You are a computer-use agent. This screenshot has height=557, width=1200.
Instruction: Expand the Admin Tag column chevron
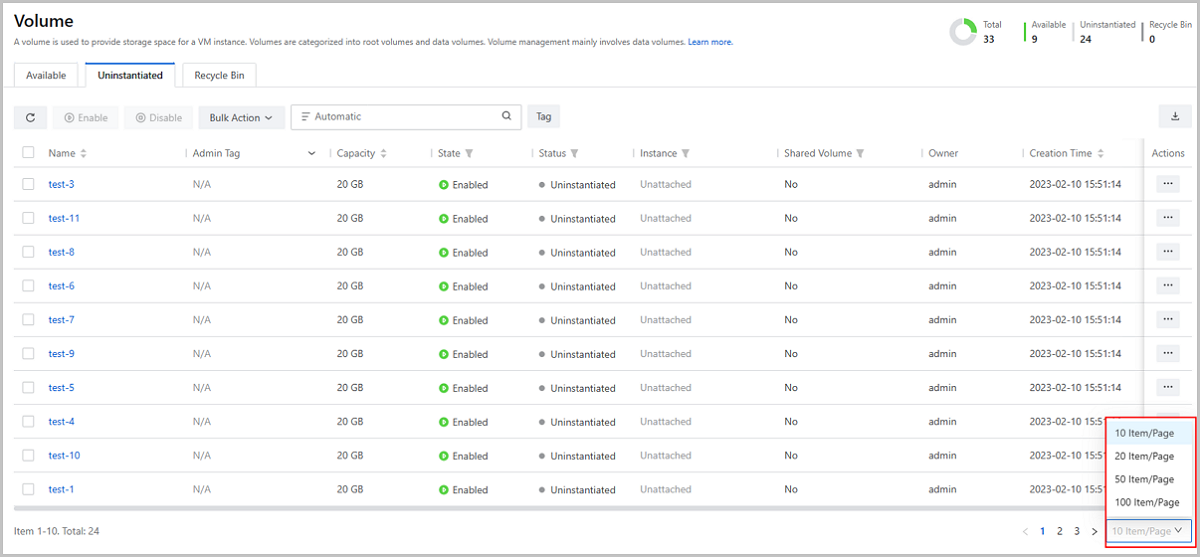tap(312, 154)
